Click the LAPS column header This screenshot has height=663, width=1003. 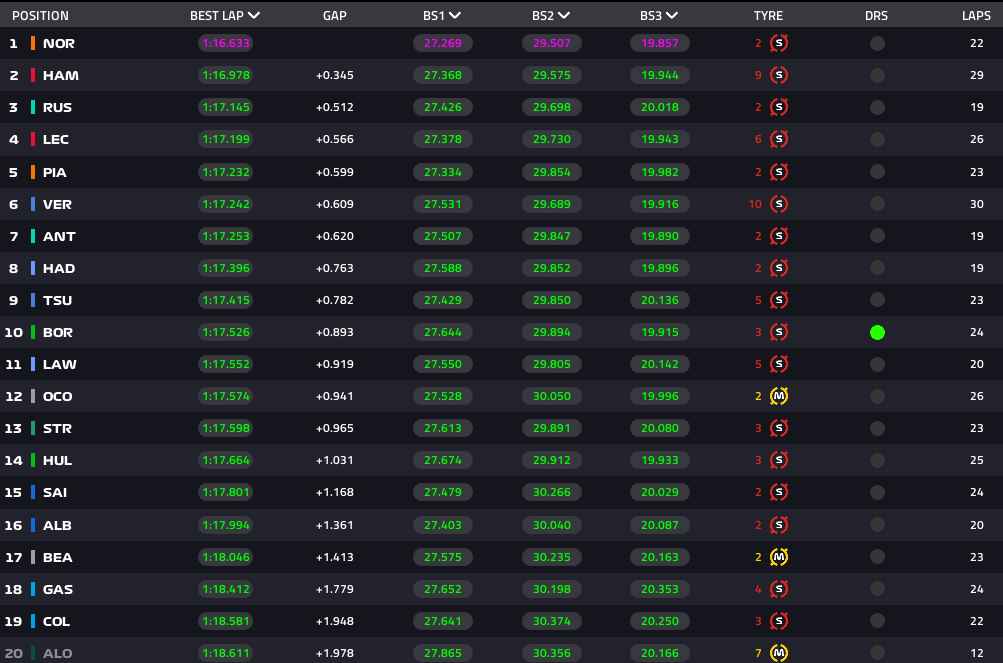tap(976, 16)
